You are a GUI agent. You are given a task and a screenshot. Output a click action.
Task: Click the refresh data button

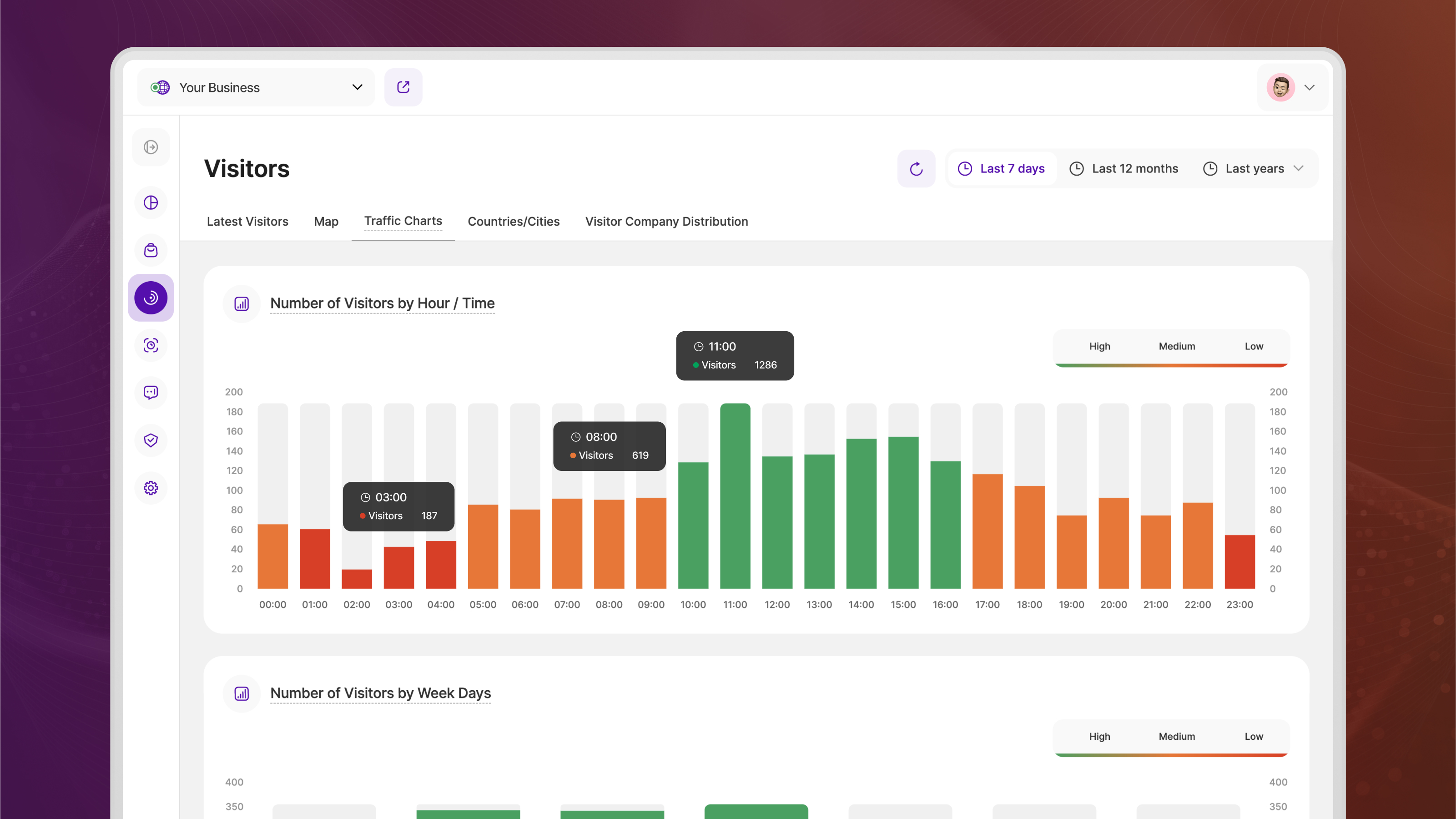916,168
